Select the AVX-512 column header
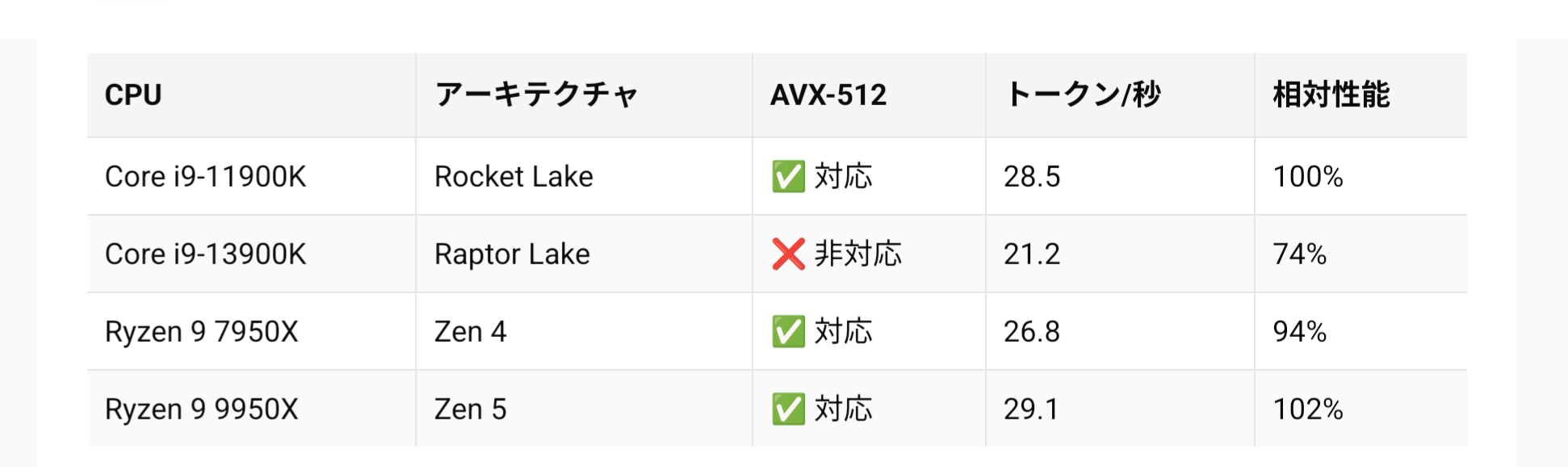Viewport: 1568px width, 467px height. pyautogui.click(x=828, y=95)
